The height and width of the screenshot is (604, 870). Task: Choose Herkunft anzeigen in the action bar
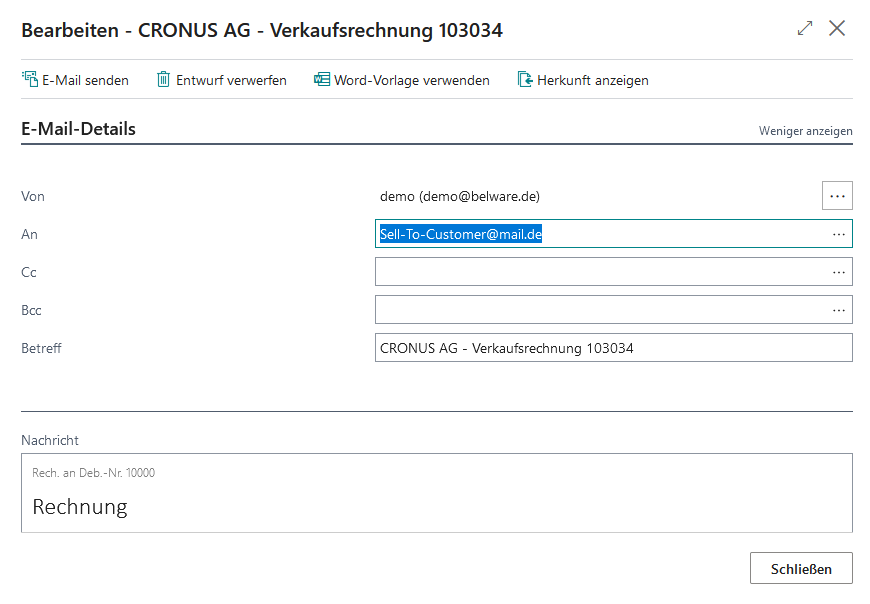tap(593, 80)
